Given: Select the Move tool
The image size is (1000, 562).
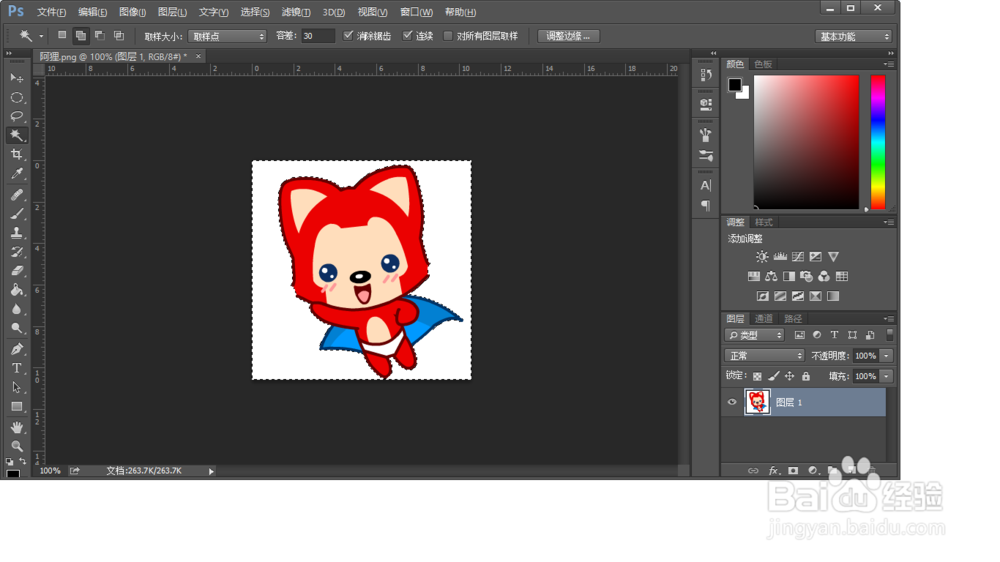Looking at the screenshot, I should point(17,78).
